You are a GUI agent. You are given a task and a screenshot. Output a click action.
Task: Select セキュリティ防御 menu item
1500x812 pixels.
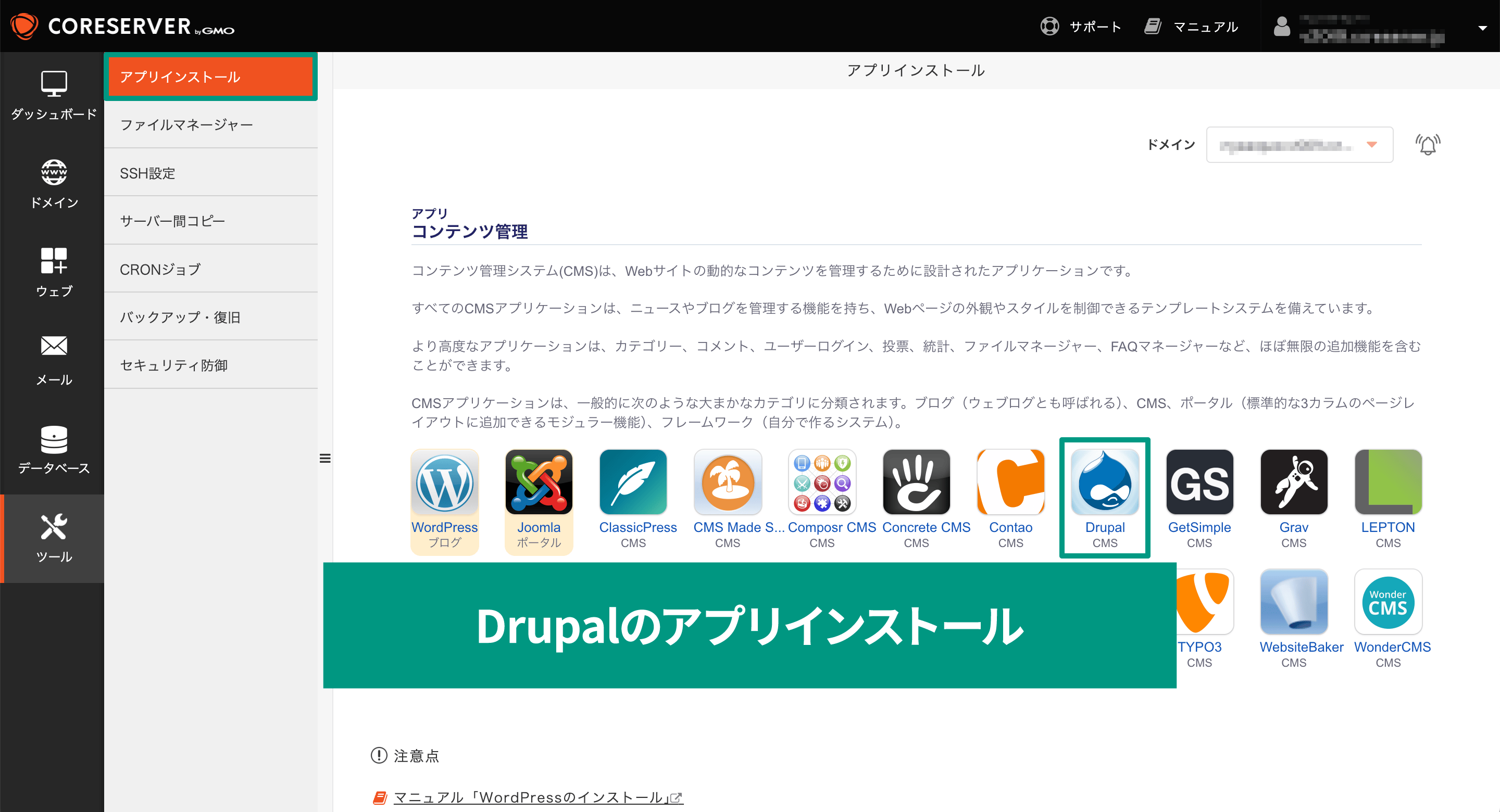211,365
